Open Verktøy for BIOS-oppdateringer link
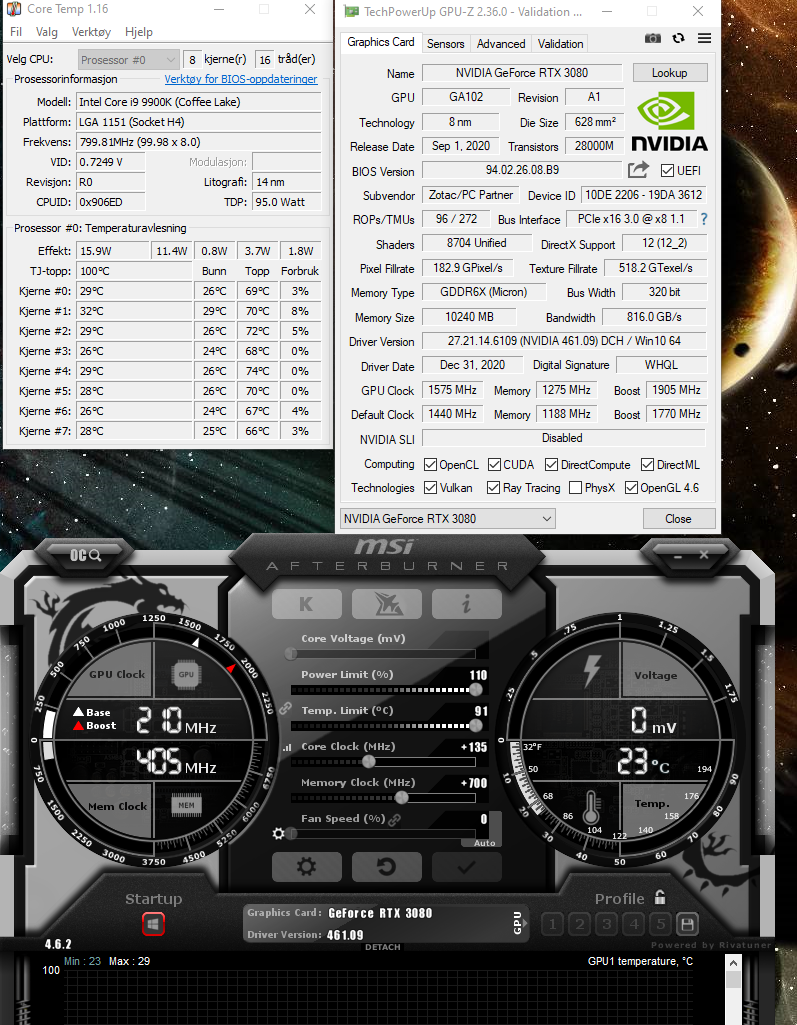Image resolution: width=797 pixels, height=1025 pixels. click(241, 79)
